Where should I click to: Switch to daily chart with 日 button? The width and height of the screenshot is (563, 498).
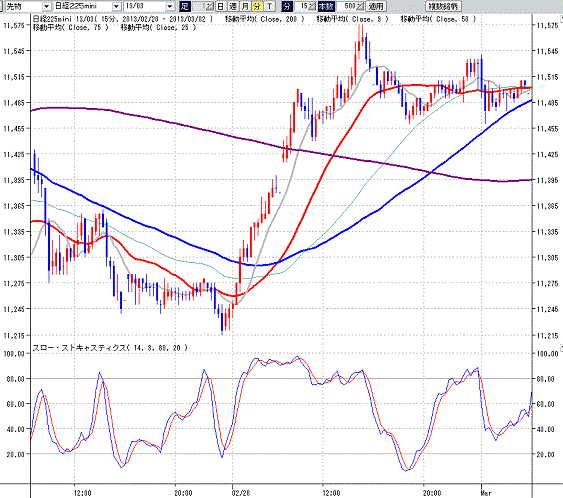point(220,6)
